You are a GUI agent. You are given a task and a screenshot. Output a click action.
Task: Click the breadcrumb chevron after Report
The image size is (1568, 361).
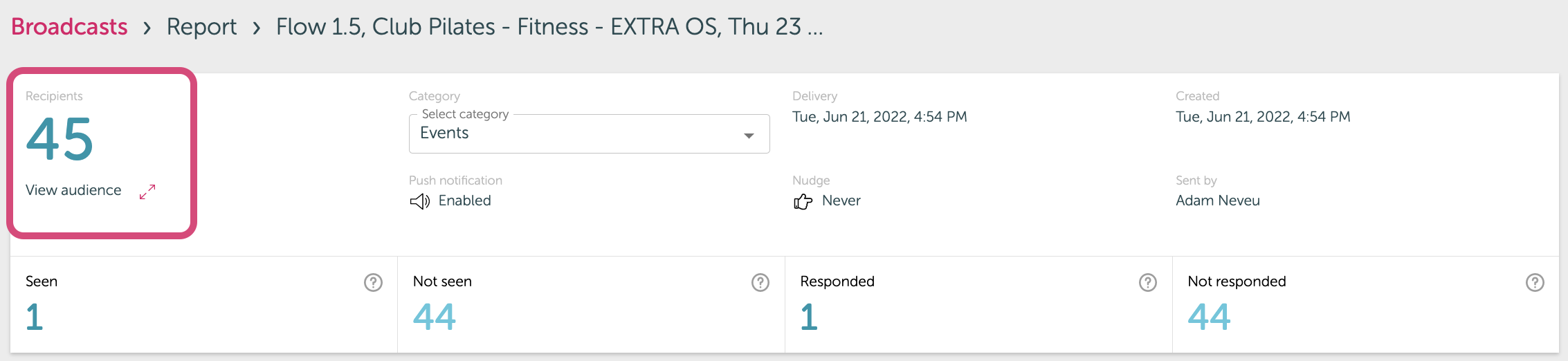tap(257, 28)
